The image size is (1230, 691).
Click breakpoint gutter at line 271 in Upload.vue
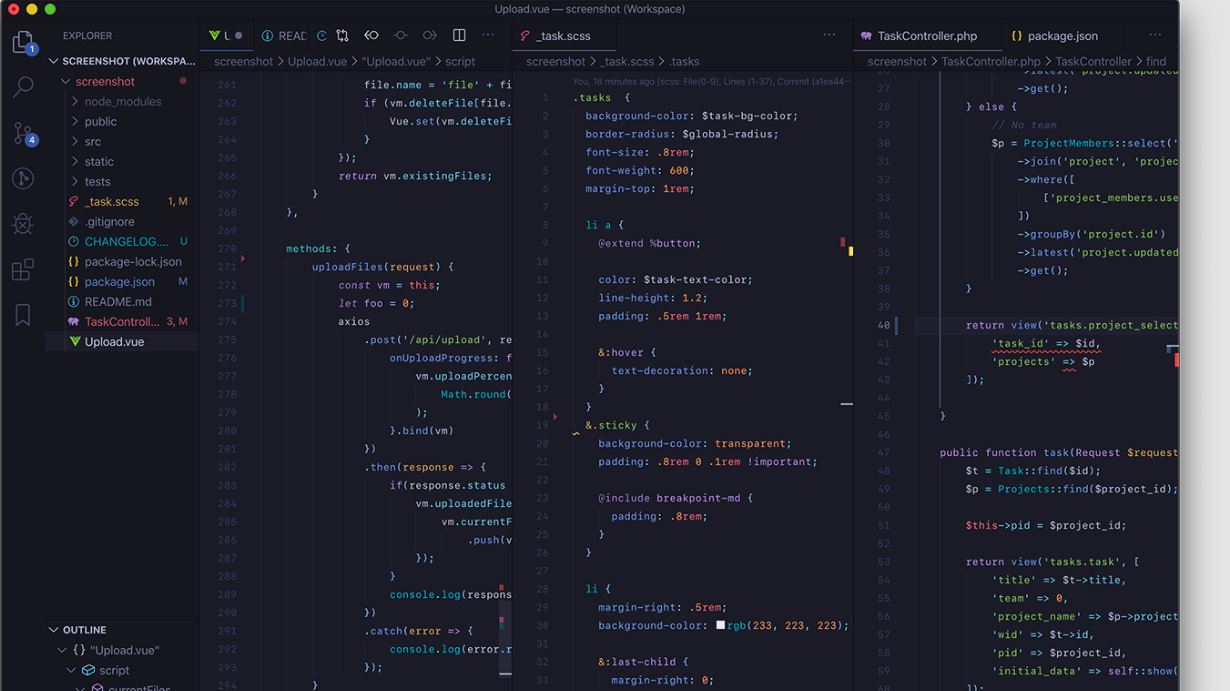(x=243, y=259)
